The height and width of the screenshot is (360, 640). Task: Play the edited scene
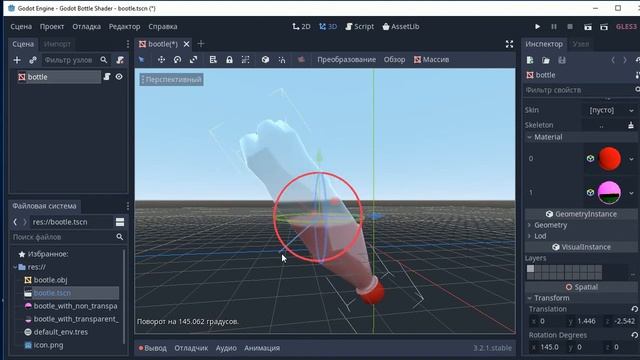[588, 27]
